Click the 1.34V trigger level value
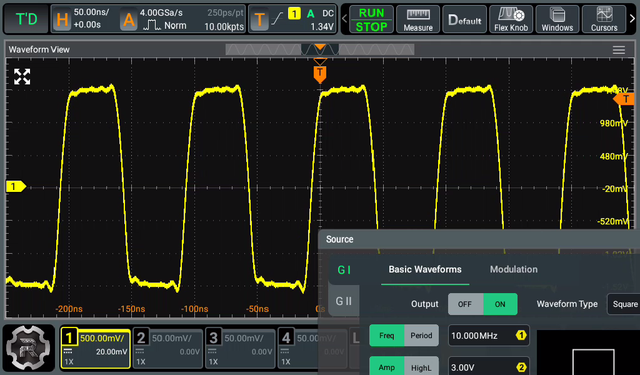The height and width of the screenshot is (375, 640). [322, 27]
